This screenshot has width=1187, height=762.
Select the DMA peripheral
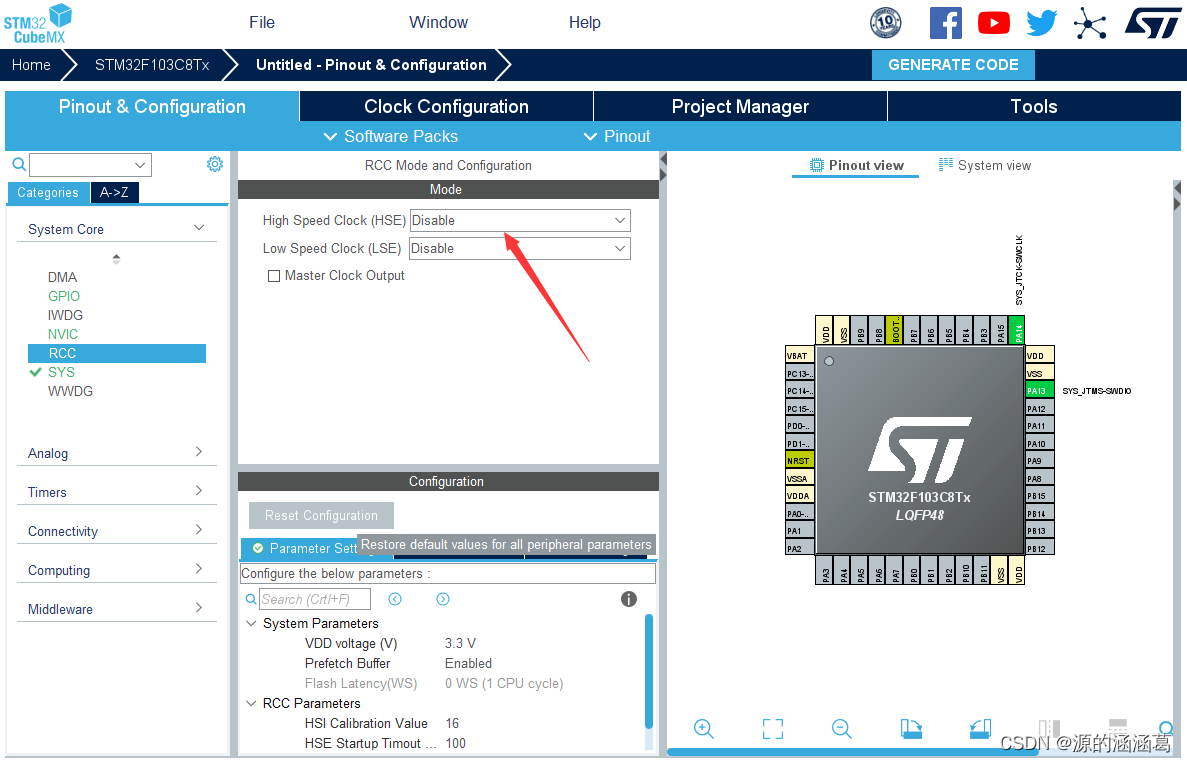pos(62,277)
